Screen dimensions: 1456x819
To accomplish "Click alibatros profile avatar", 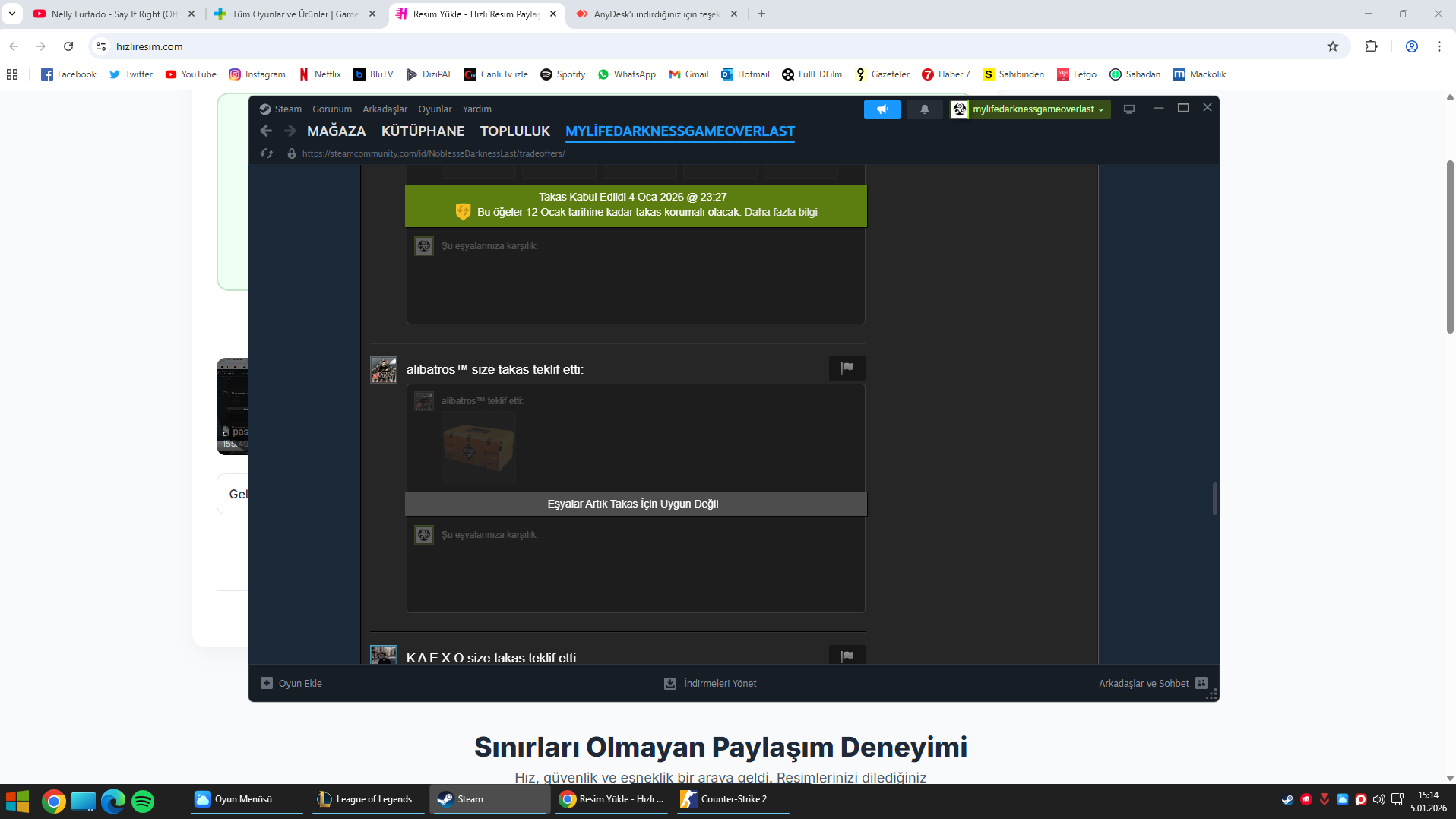I will pyautogui.click(x=383, y=370).
